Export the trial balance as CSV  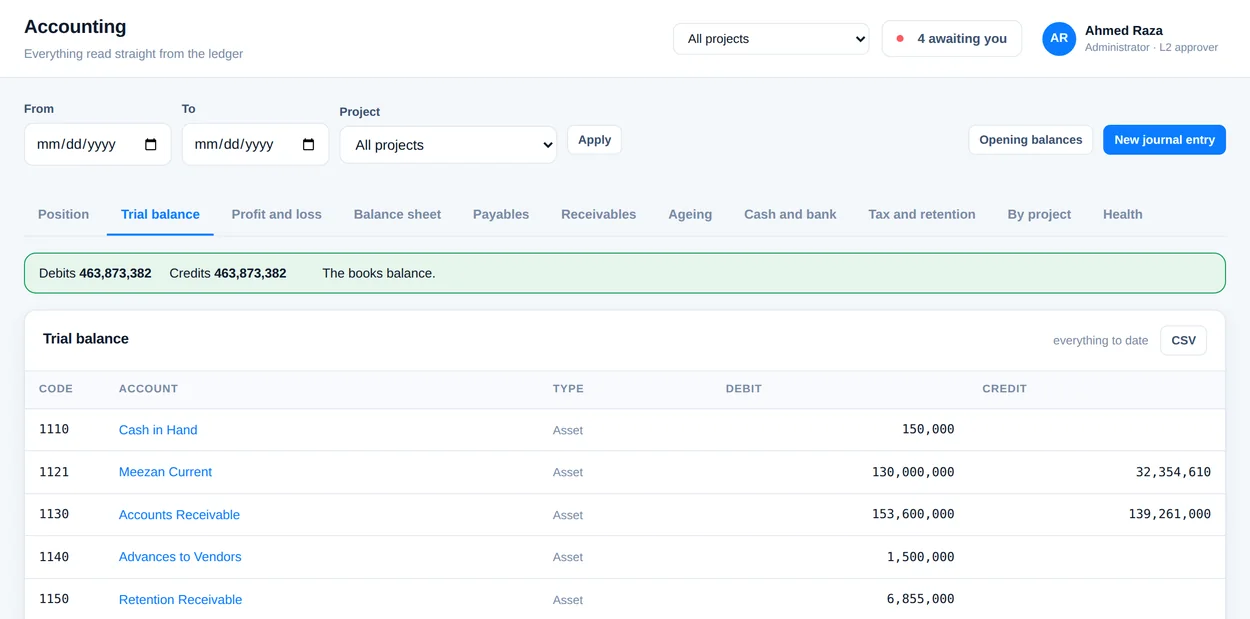[1183, 340]
